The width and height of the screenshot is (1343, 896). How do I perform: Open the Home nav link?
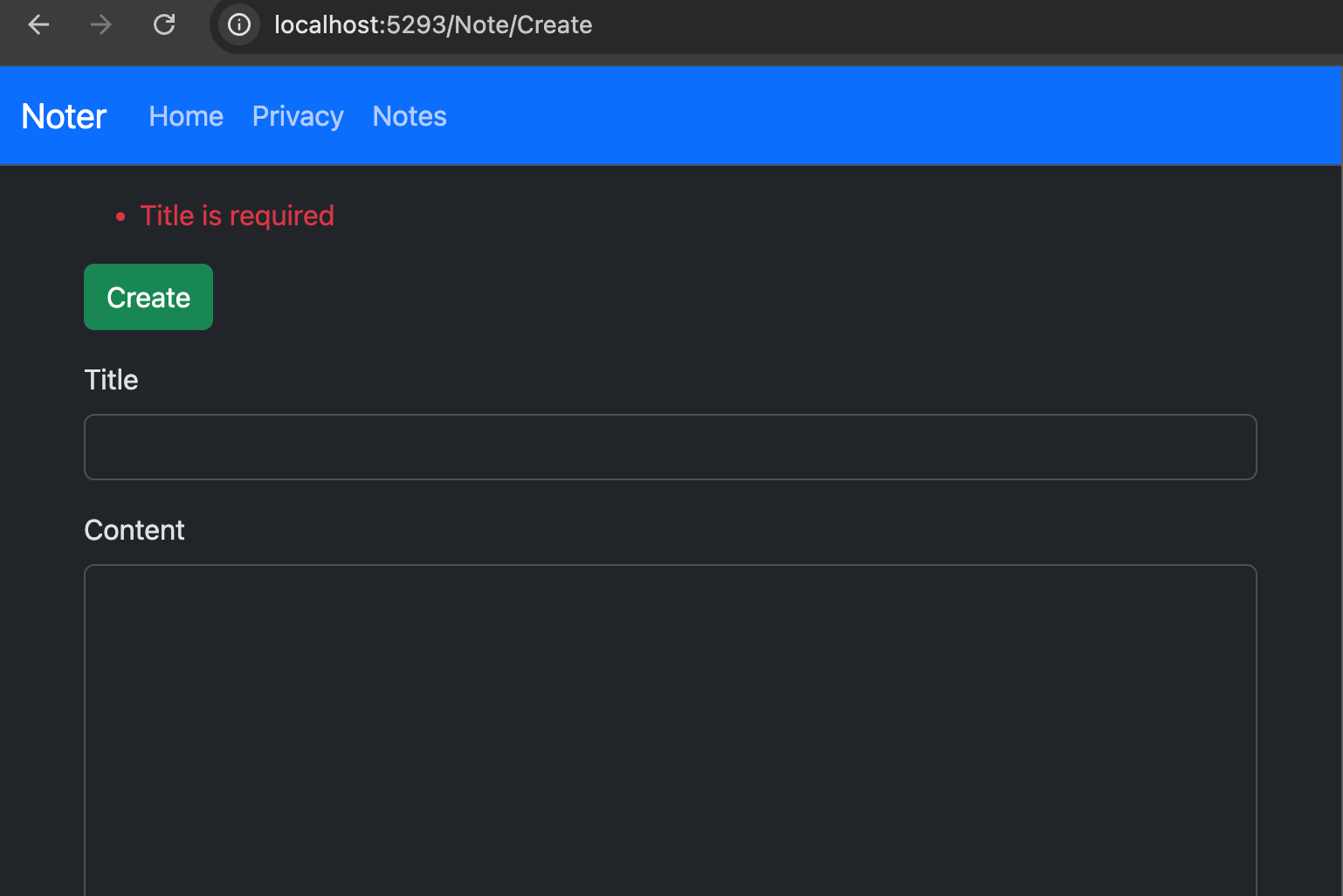(x=186, y=116)
